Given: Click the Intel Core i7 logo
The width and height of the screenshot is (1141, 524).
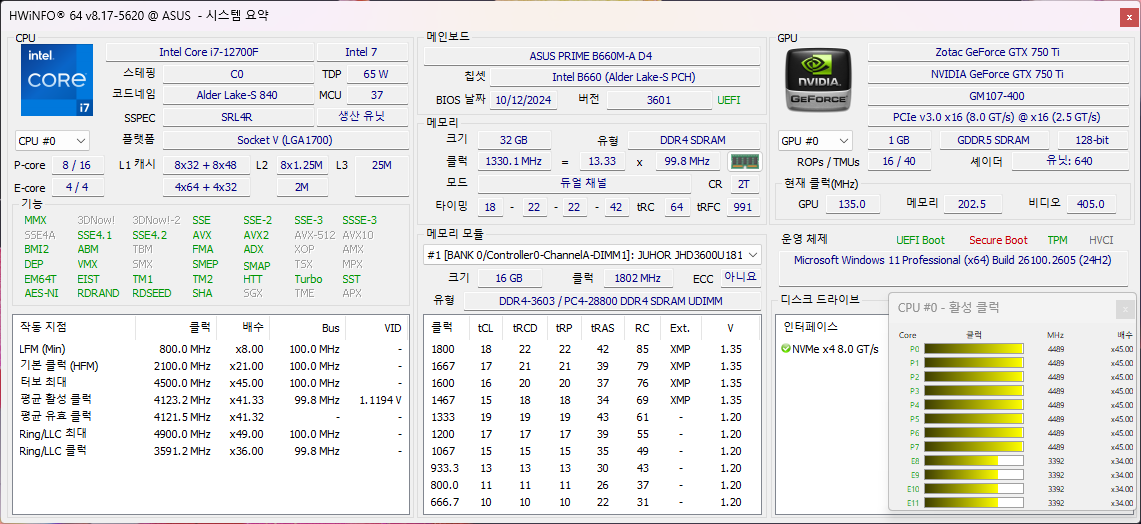Looking at the screenshot, I should click(x=57, y=80).
